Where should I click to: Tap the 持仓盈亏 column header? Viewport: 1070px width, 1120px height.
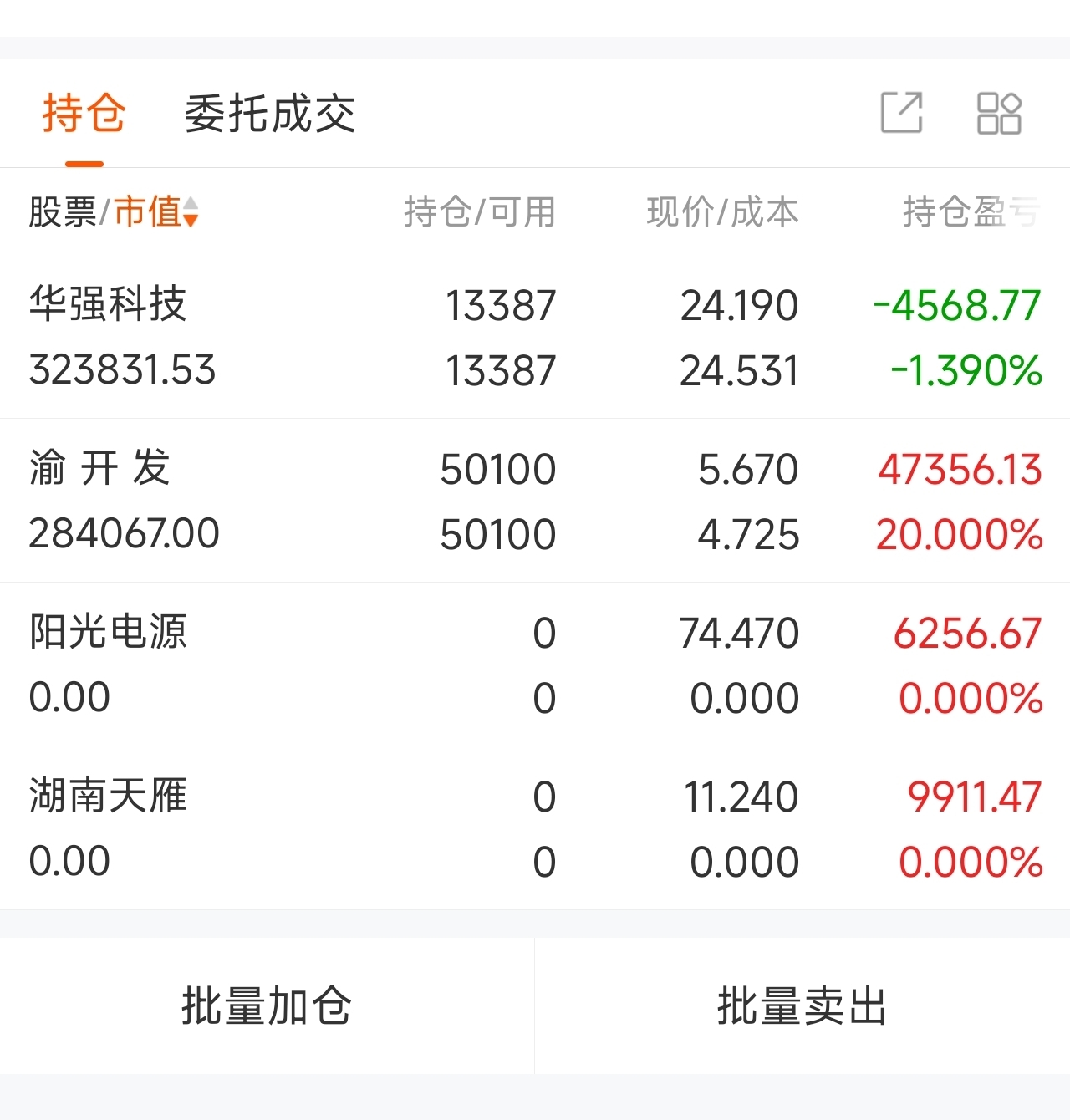click(x=972, y=212)
